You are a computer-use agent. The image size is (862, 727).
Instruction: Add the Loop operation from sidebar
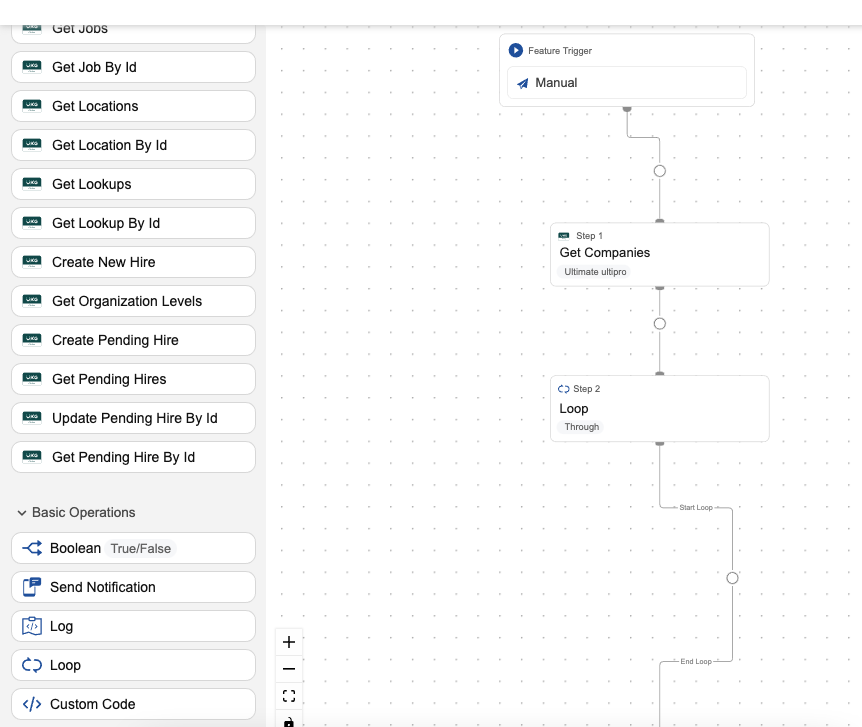[134, 665]
